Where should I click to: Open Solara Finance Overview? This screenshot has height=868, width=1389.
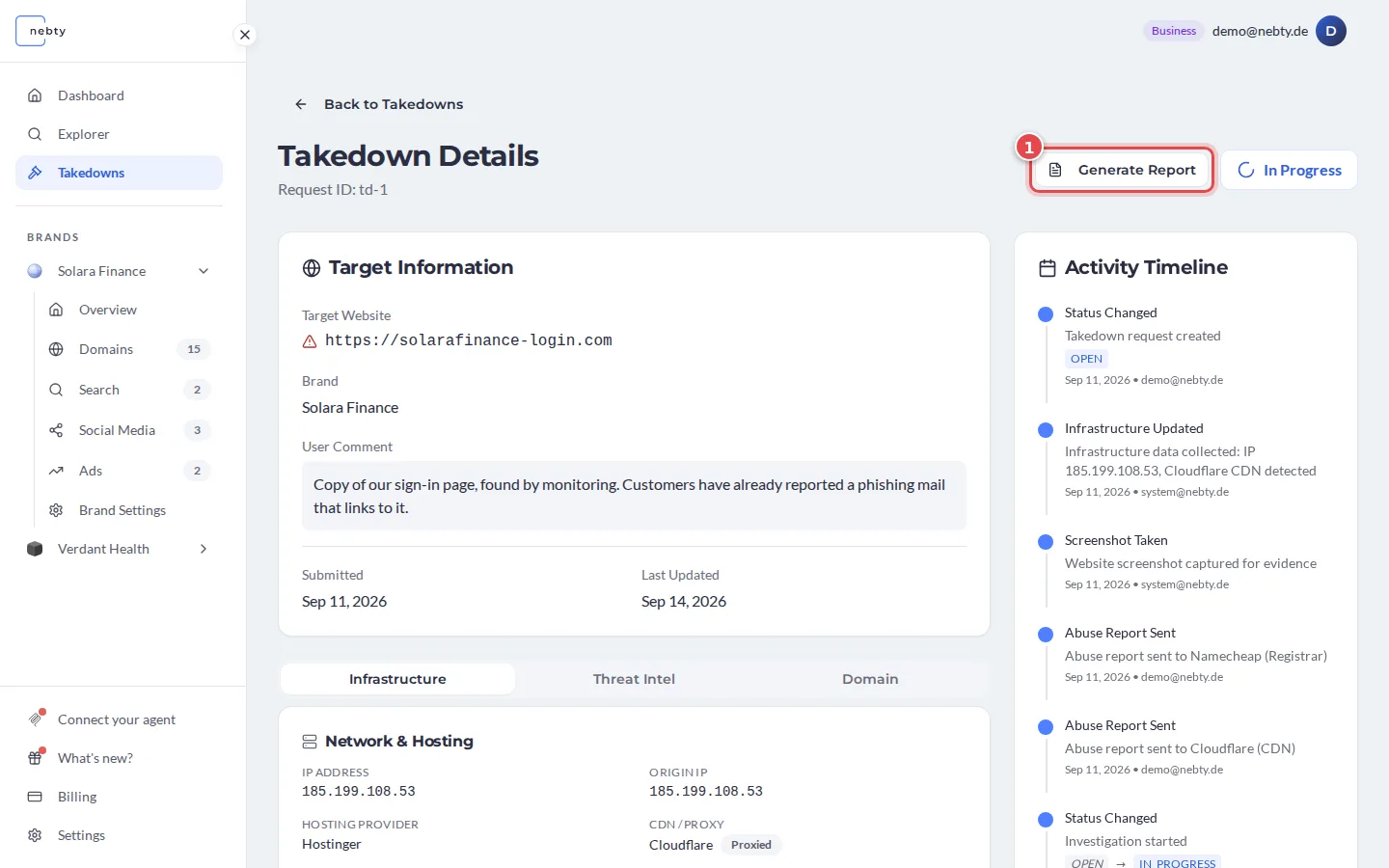129,310
